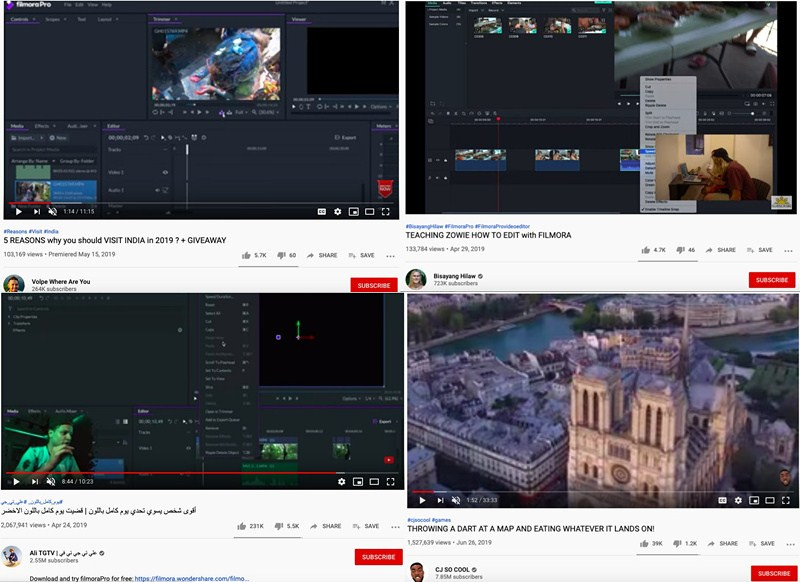Viewport: 800px width, 582px height.
Task: Like the dart map video (39K)
Action: pos(650,543)
